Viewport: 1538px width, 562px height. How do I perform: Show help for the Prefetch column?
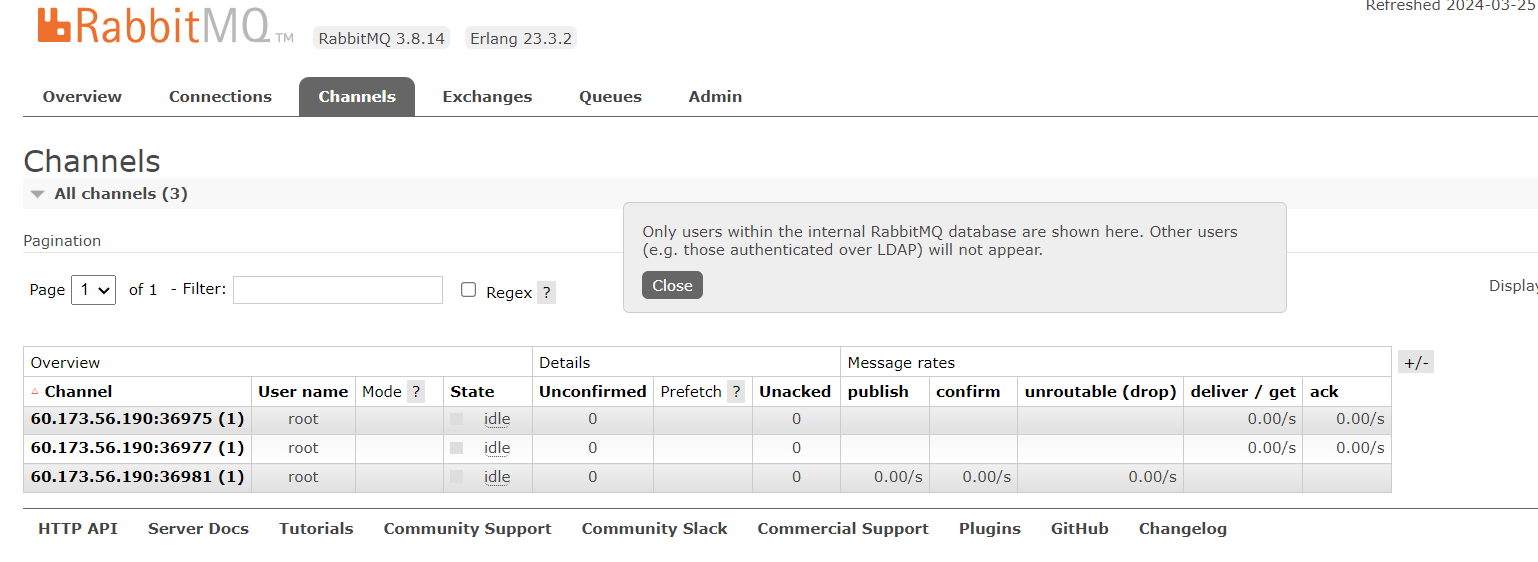coord(736,392)
